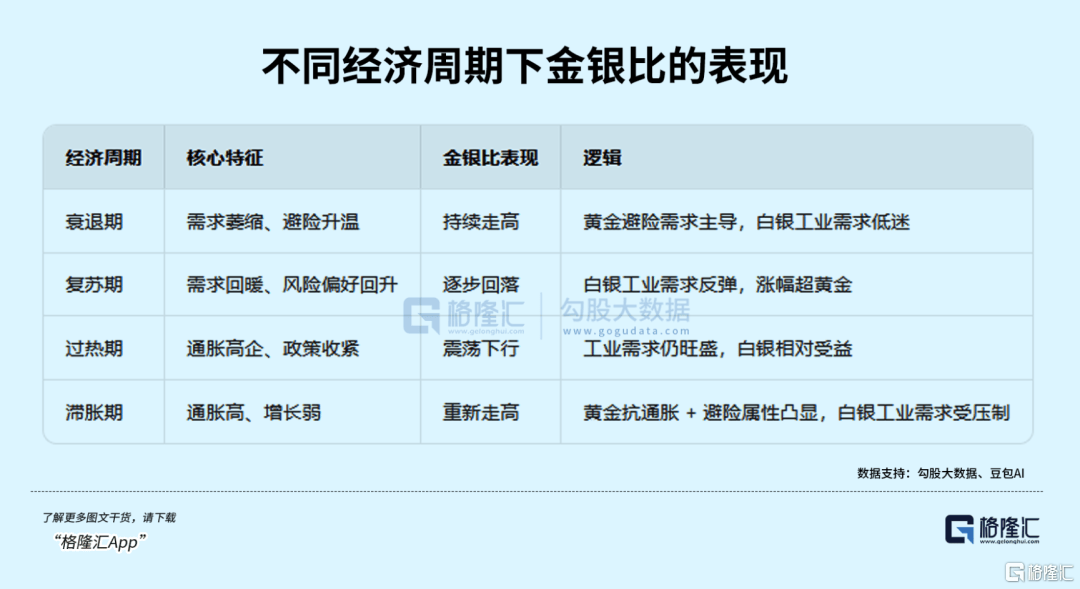Click the 逐步回落 cell

pyautogui.click(x=481, y=285)
